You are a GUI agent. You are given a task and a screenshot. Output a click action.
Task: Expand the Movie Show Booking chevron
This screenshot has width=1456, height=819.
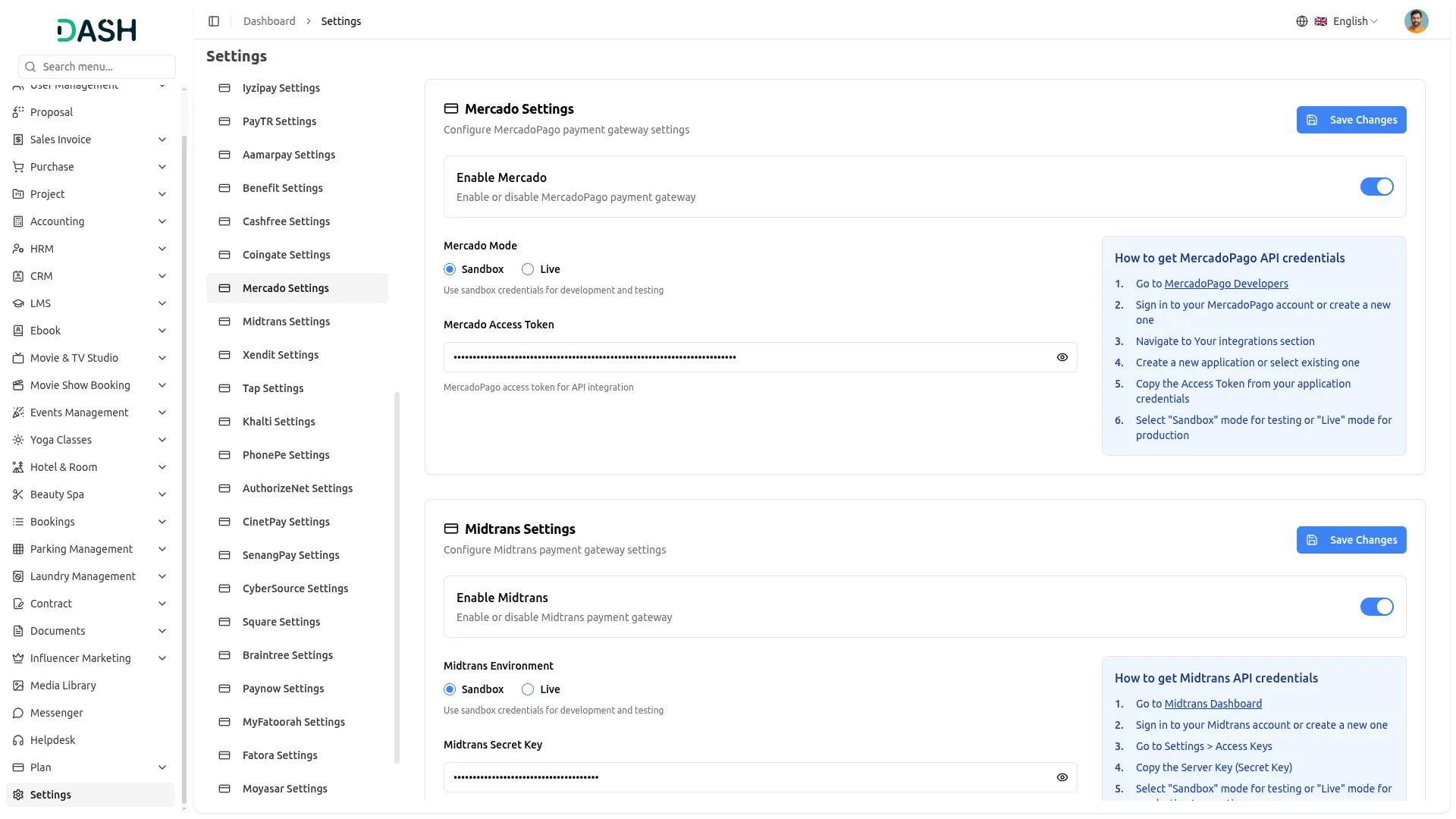(x=162, y=385)
